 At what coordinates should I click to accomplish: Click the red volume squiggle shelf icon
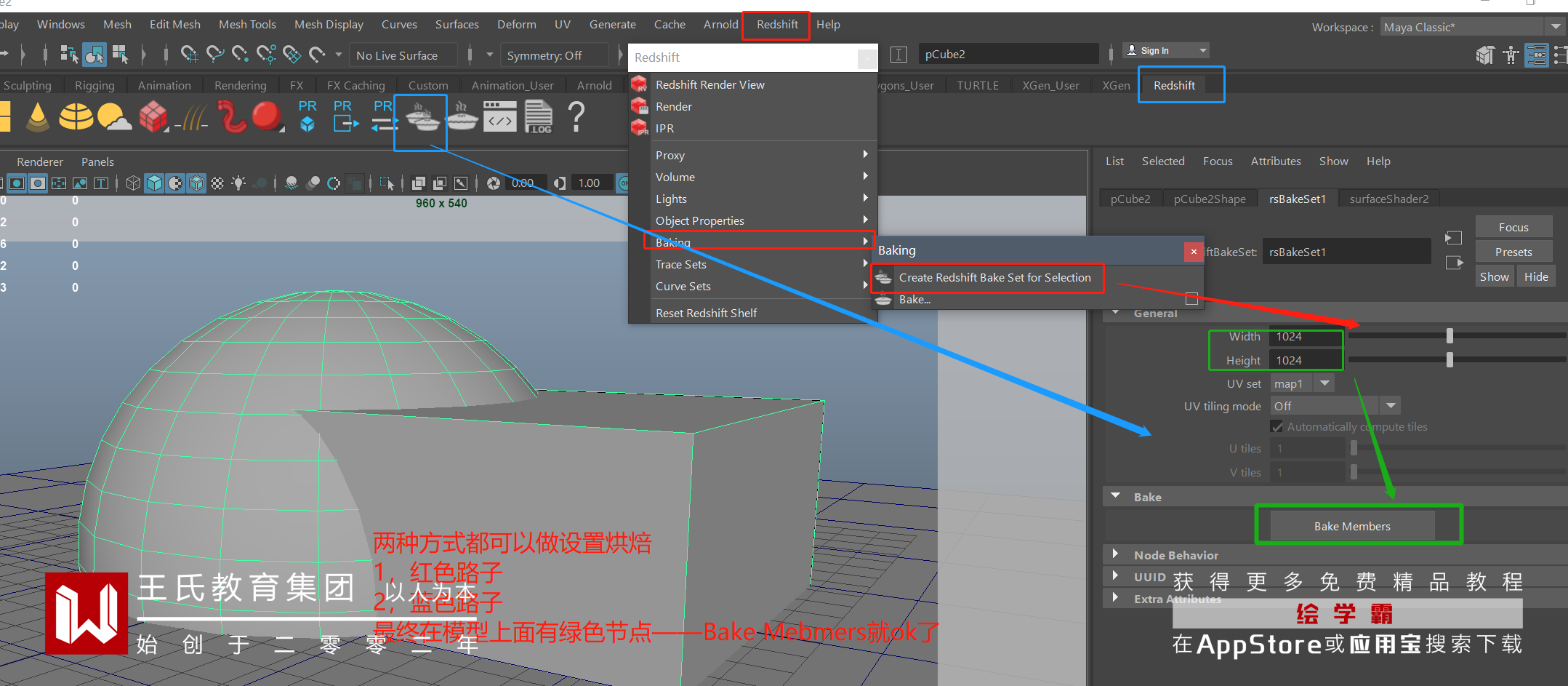232,116
